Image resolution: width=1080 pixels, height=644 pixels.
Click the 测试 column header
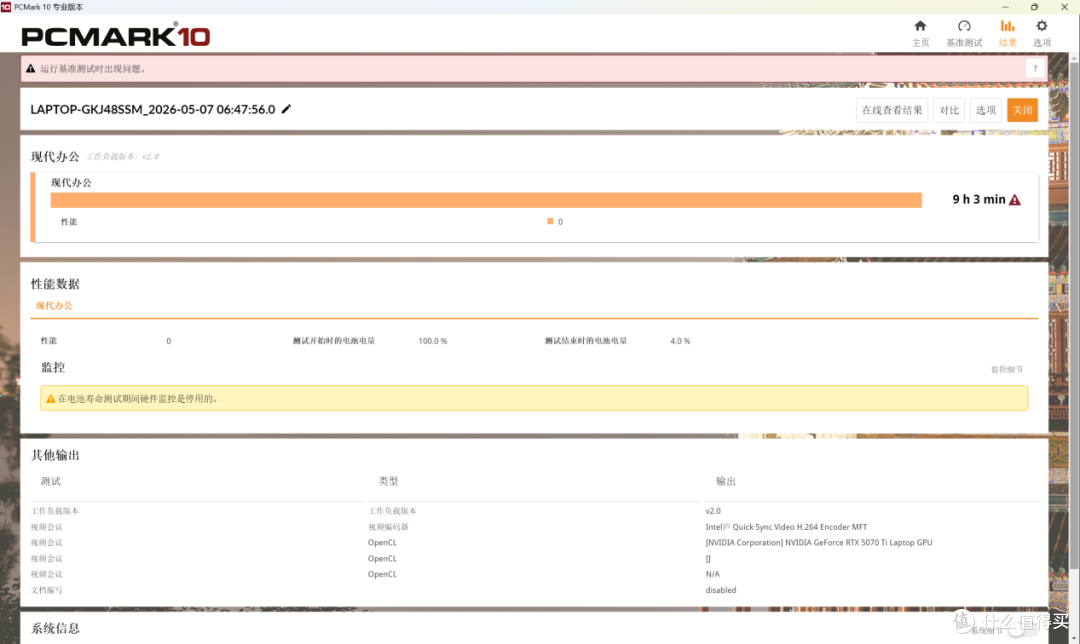click(50, 481)
